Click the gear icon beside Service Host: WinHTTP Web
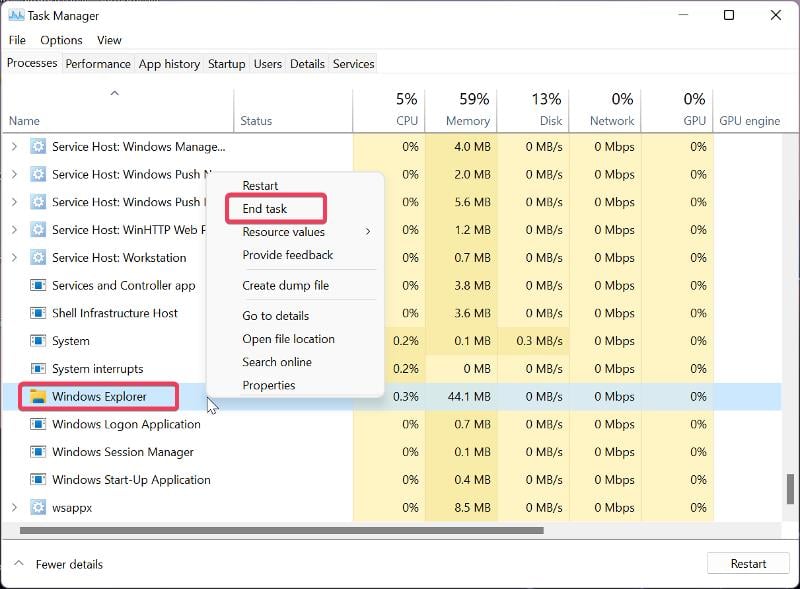800x589 pixels. tap(38, 230)
